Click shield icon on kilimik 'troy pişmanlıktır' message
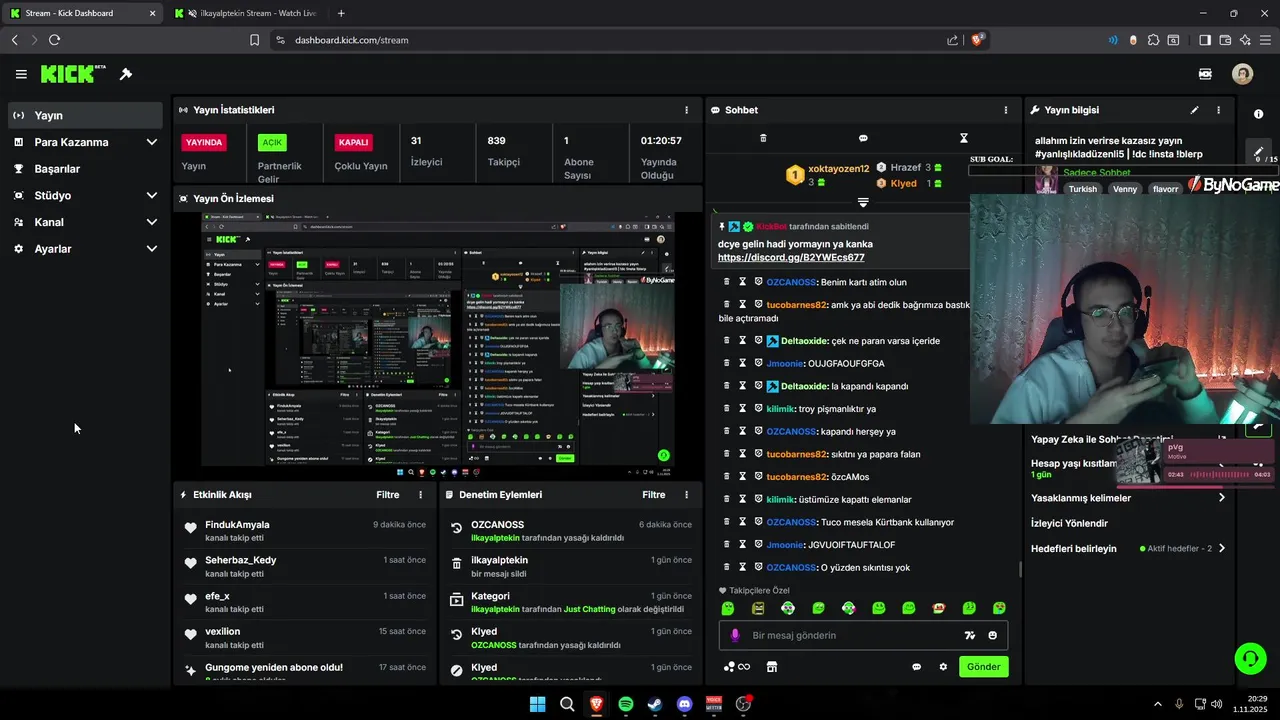This screenshot has width=1280, height=720. pos(759,409)
